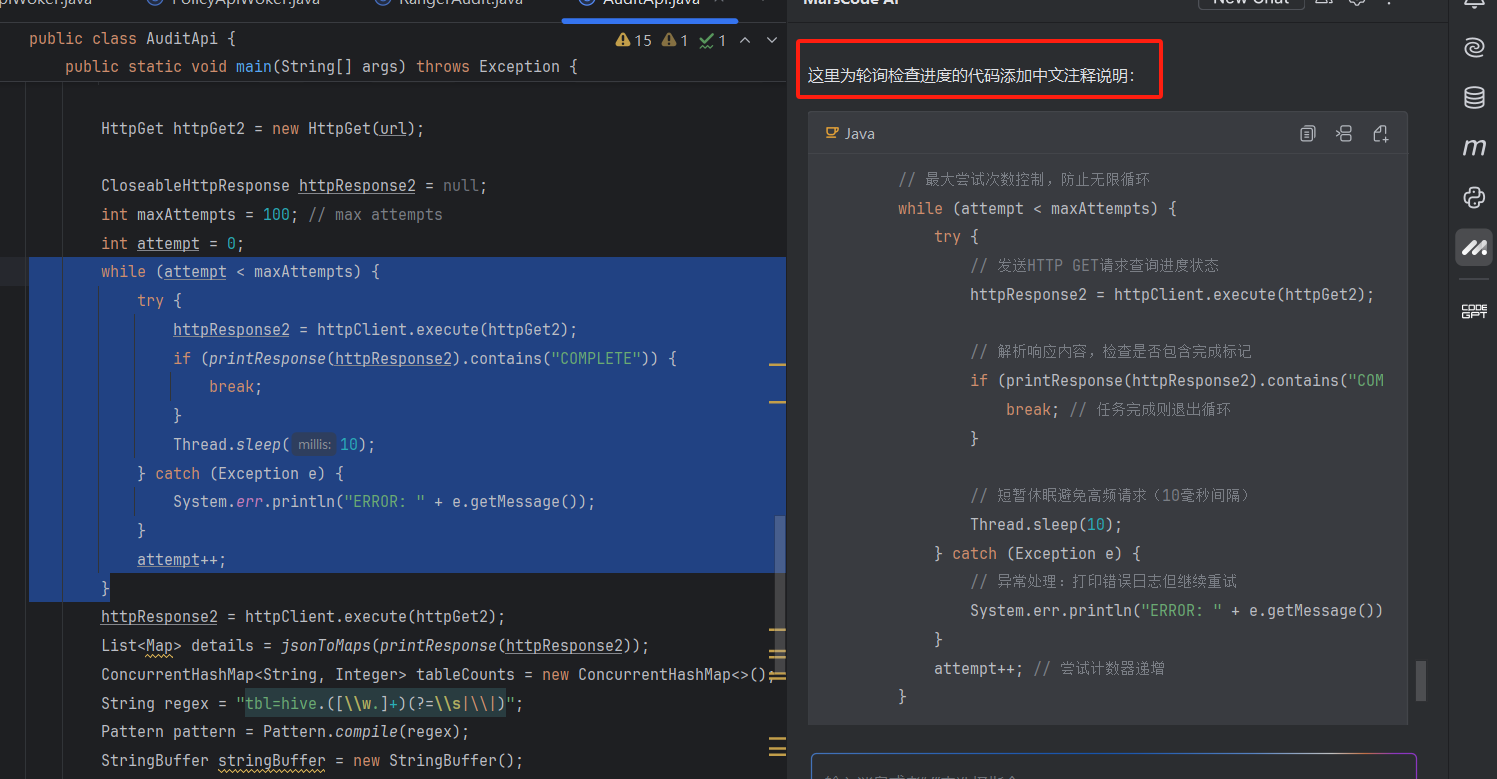Click the 'attempt++;' line in editor

tap(182, 560)
